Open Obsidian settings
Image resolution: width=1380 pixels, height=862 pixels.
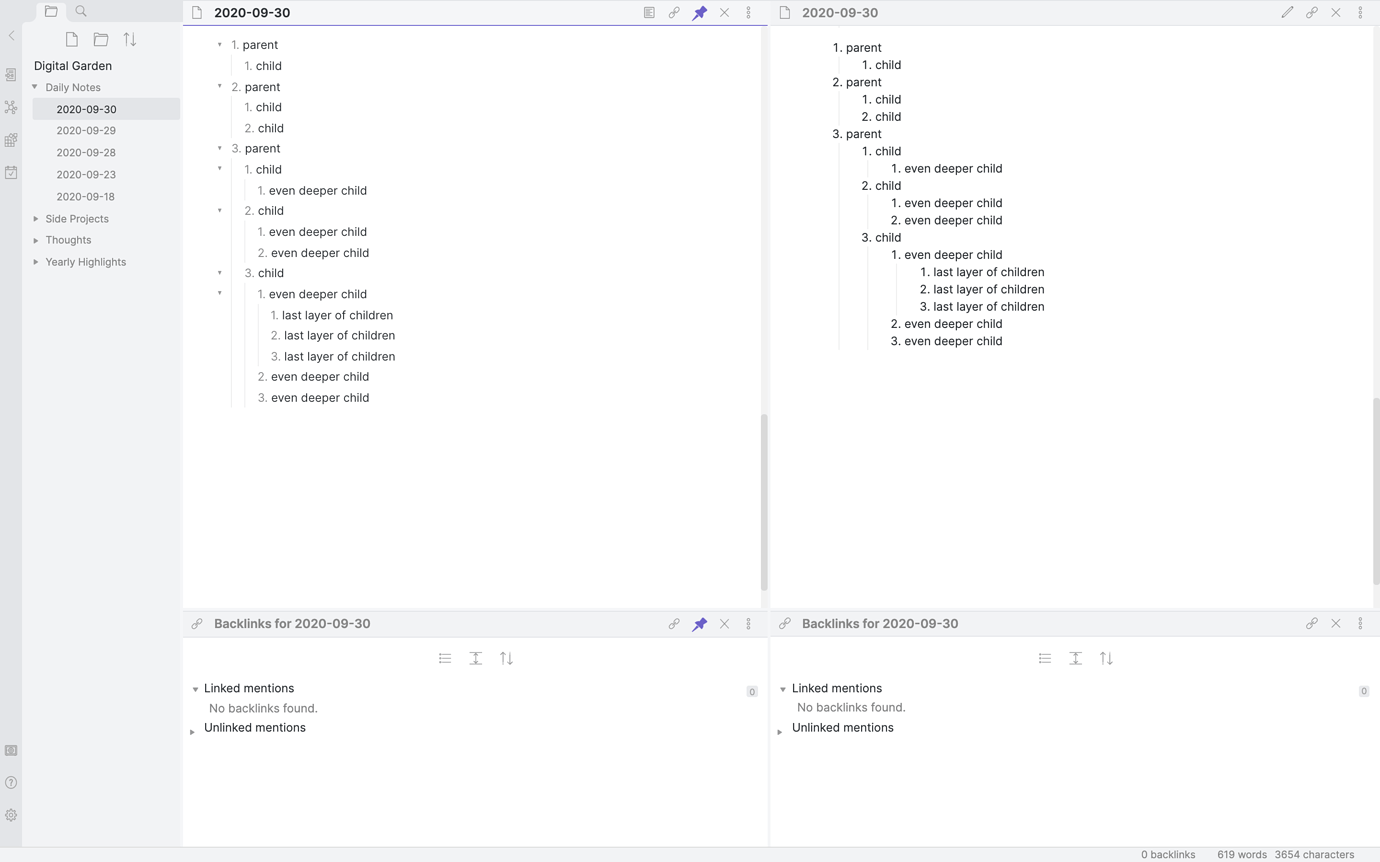[10, 814]
